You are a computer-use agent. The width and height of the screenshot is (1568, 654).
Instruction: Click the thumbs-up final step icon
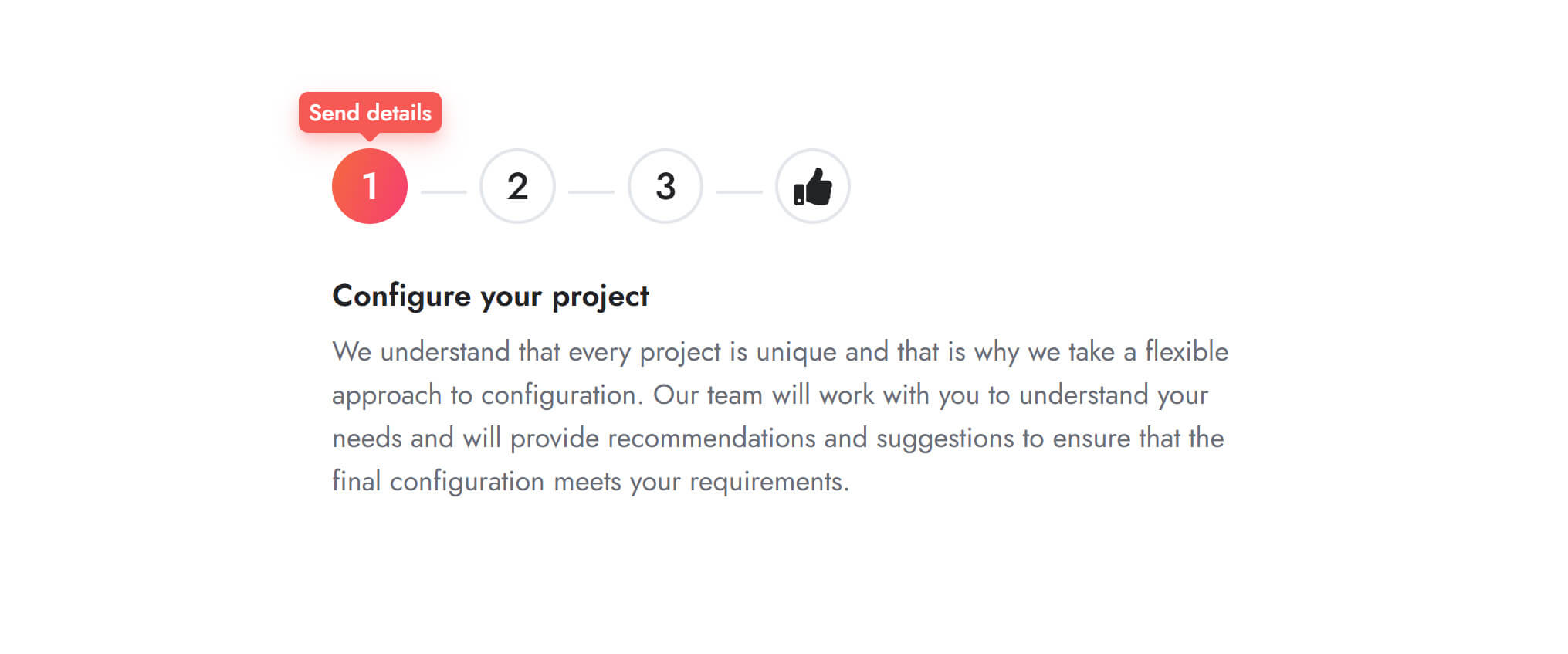(x=813, y=186)
